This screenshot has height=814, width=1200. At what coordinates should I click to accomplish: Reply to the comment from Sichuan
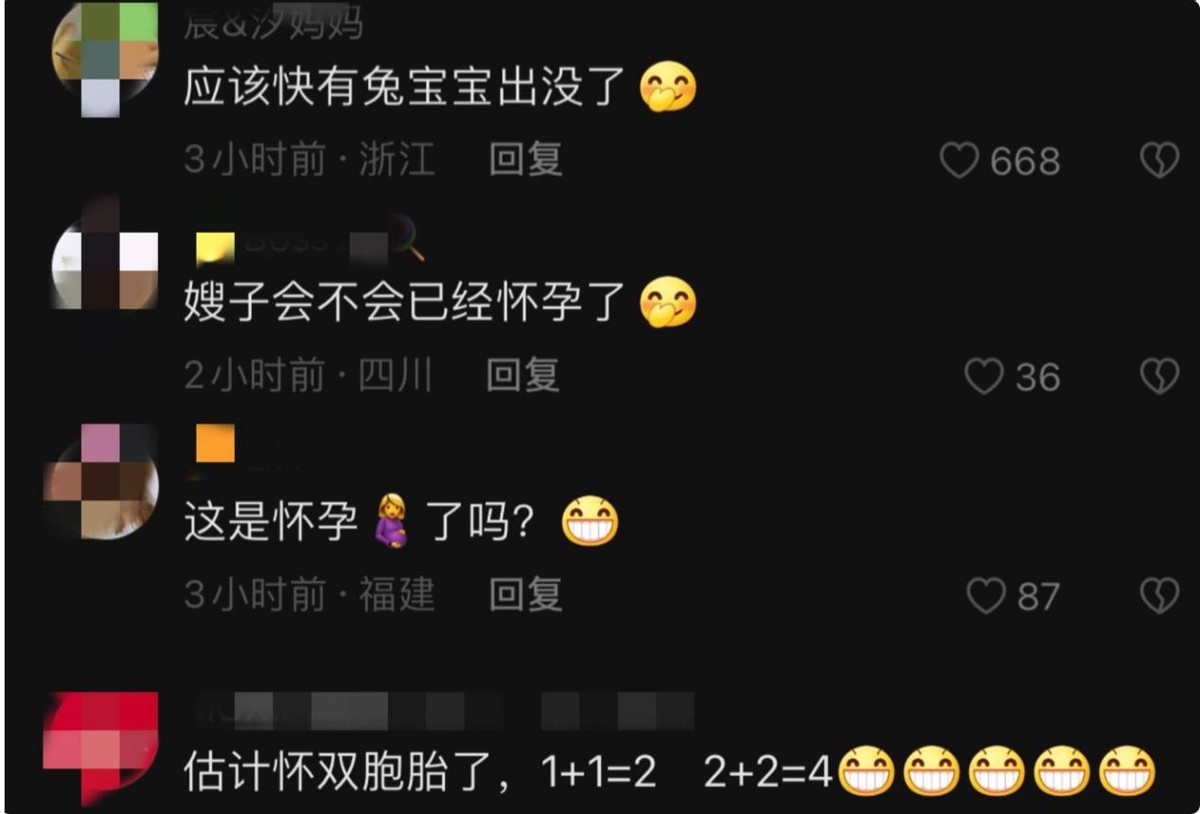pos(523,376)
